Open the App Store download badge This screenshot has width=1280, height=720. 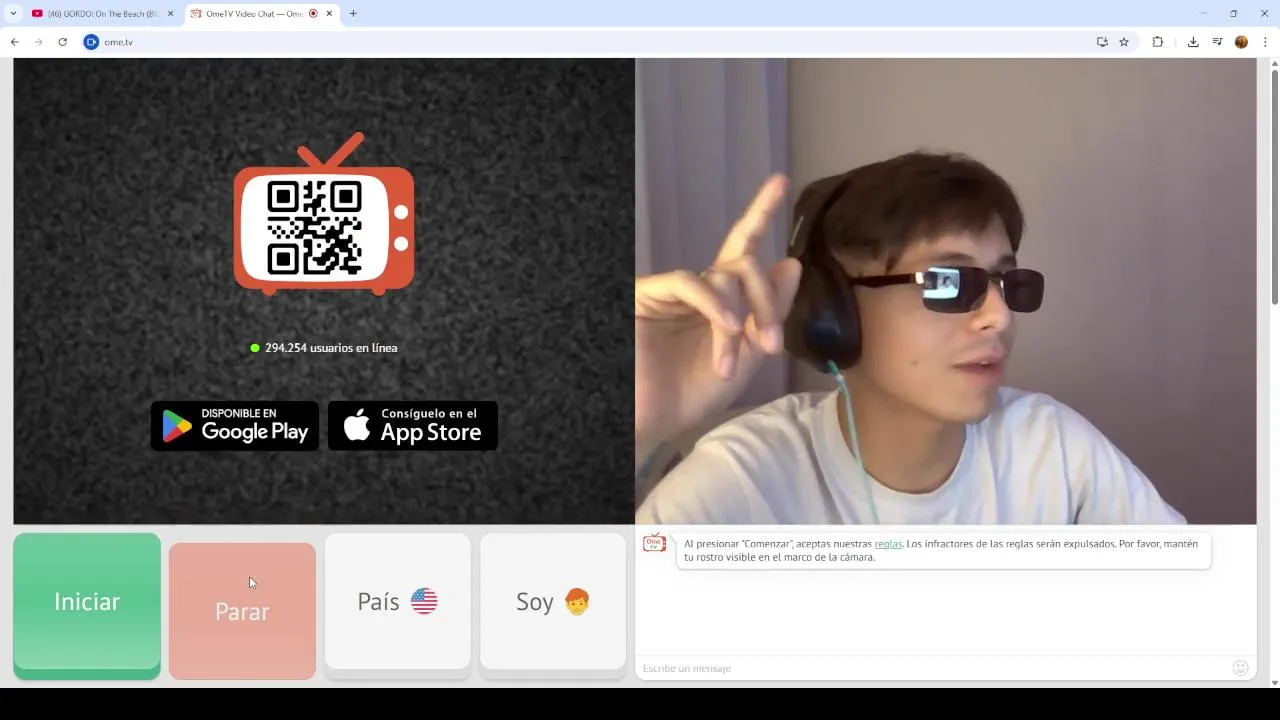click(x=413, y=426)
